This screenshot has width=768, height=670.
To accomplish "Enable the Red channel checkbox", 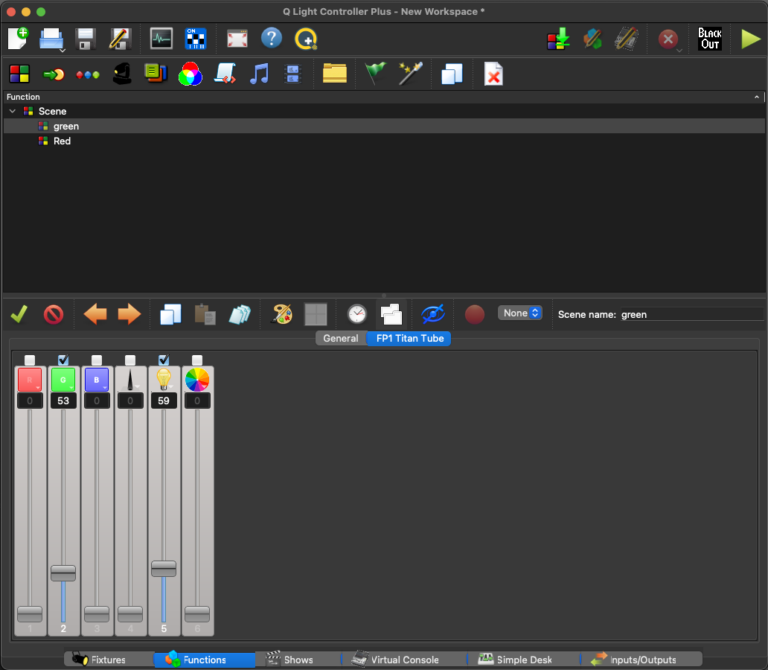I will [30, 360].
